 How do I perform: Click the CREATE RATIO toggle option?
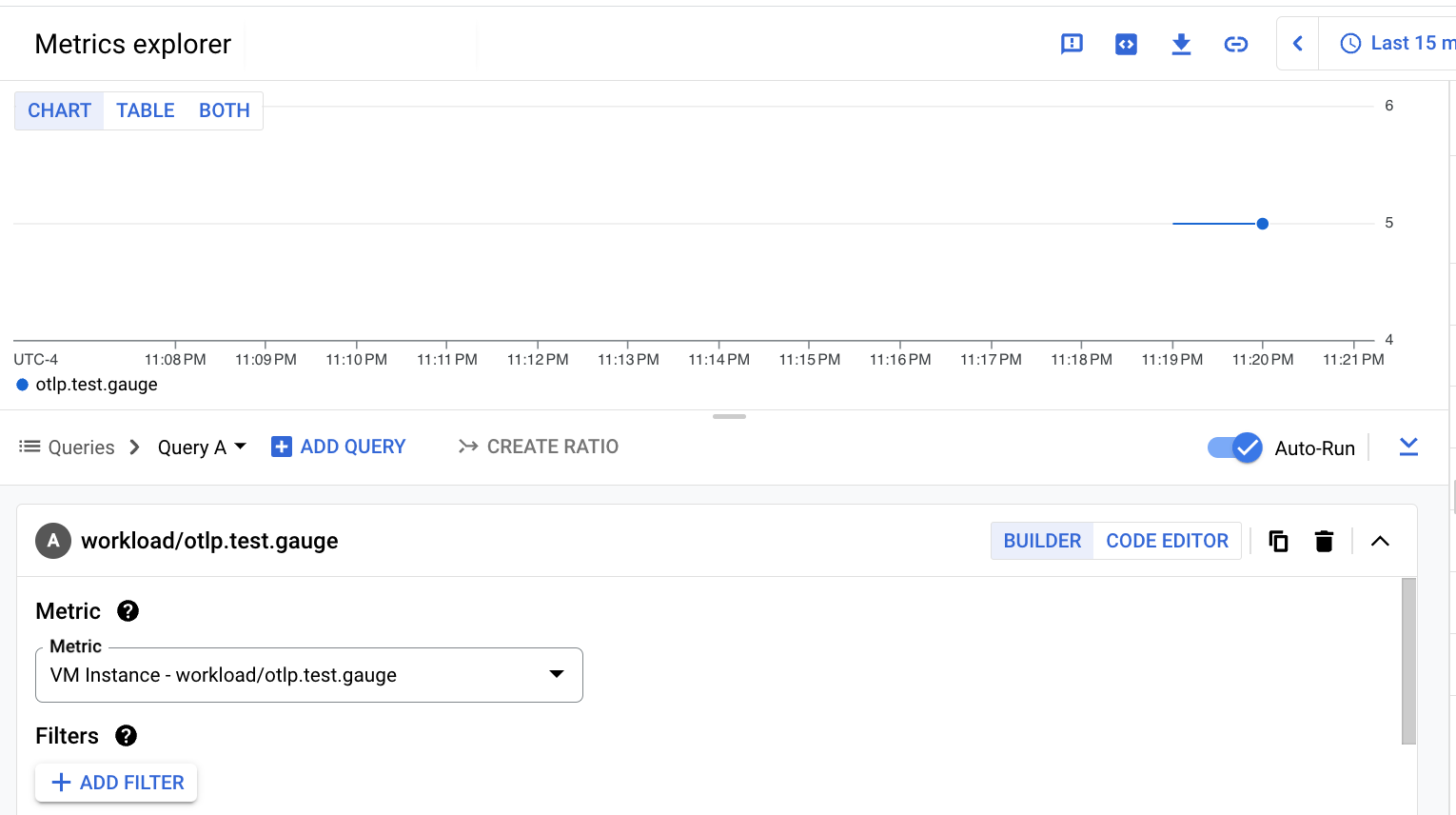click(538, 446)
